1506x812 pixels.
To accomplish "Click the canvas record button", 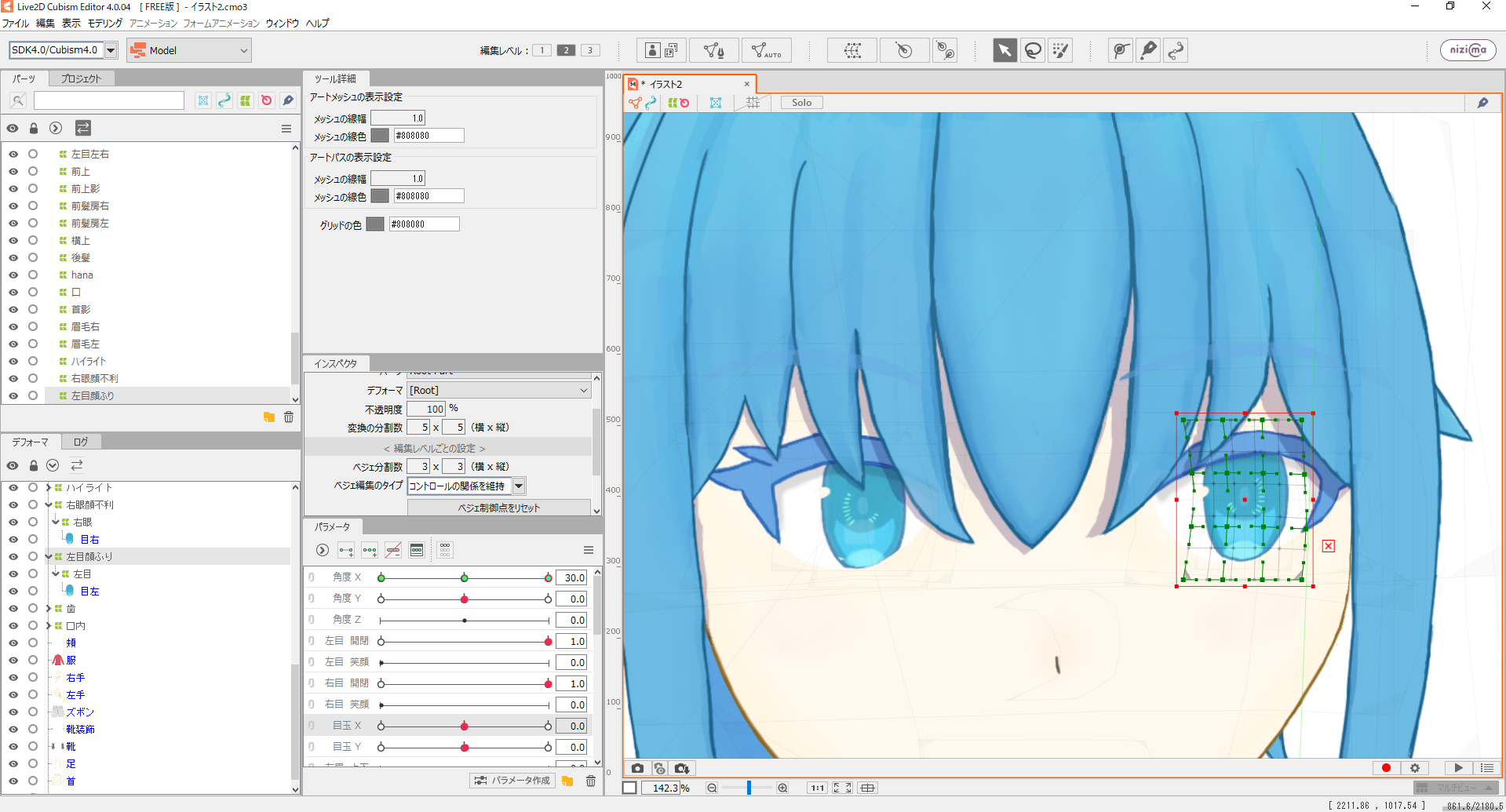I will pos(1386,768).
